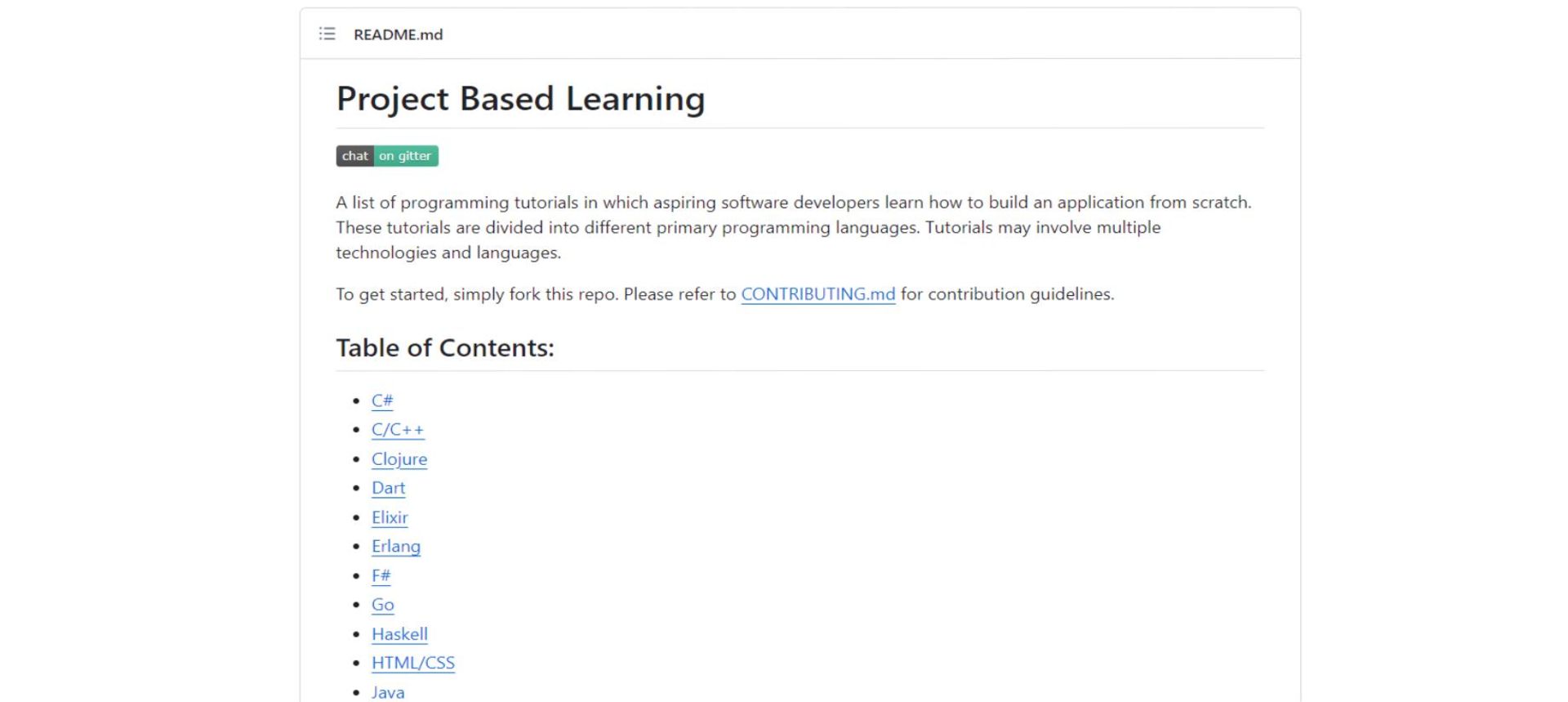Open the Java tutorials link
This screenshot has width=1568, height=702.
(387, 692)
